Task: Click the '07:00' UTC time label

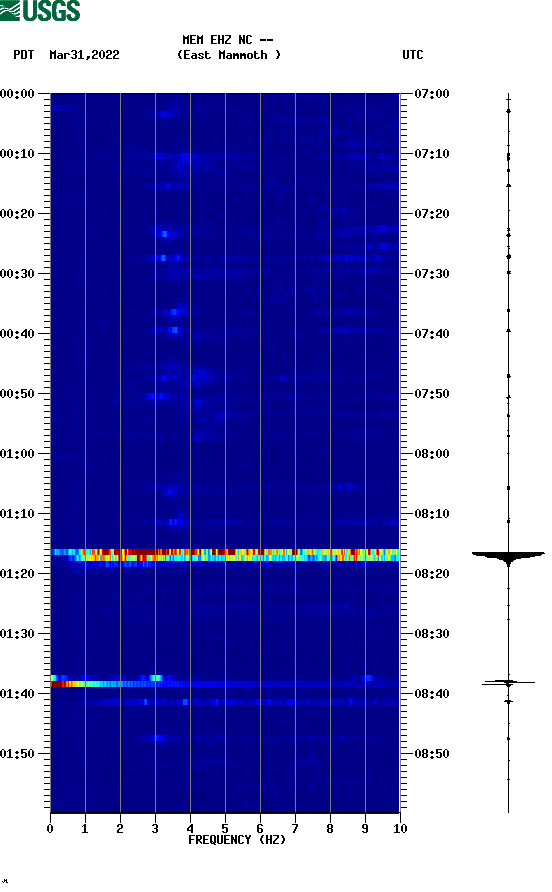Action: 432,94
